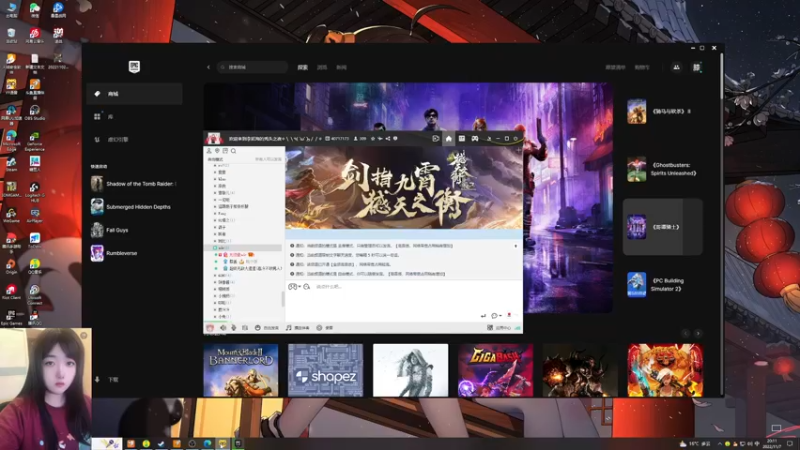Click the play-screen icon left of home icon

pyautogui.click(x=436, y=138)
